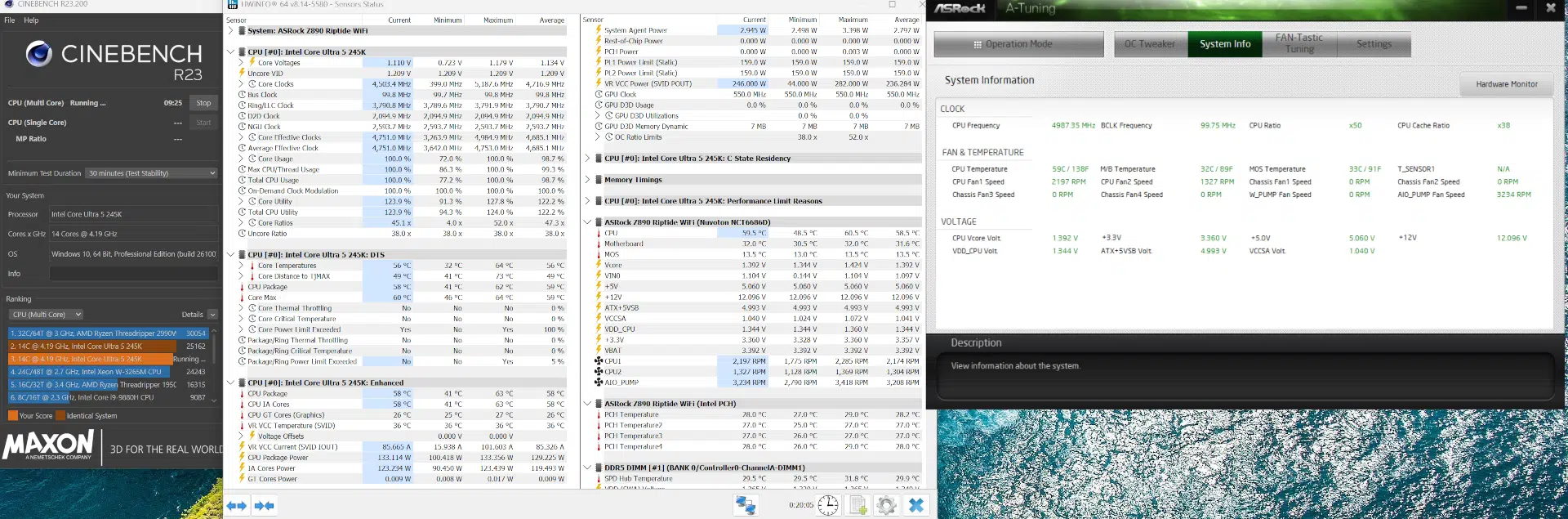Click clock icon beside Bus Clock row
The width and height of the screenshot is (1568, 519).
coord(242,95)
